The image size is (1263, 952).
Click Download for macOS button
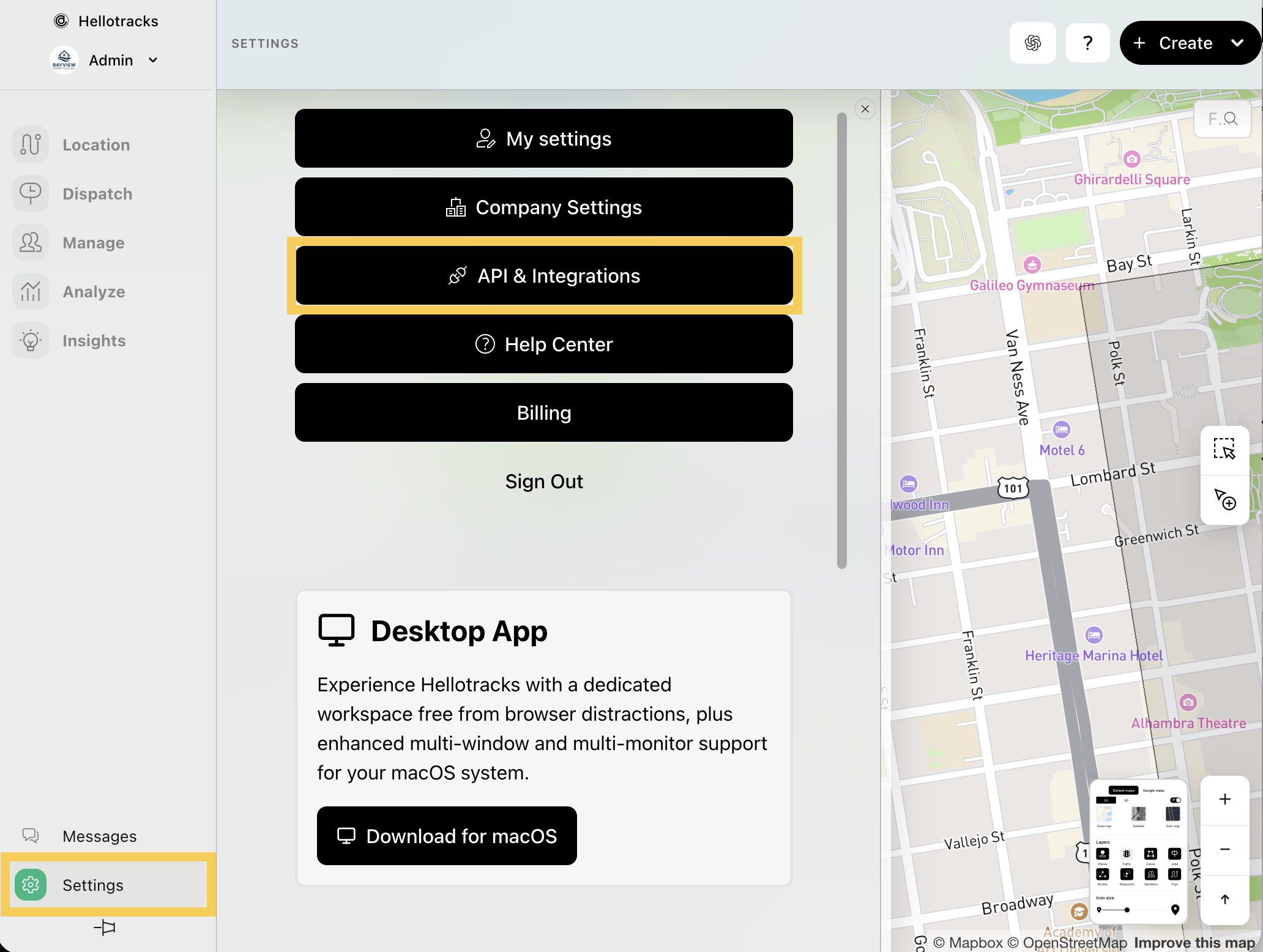point(447,836)
